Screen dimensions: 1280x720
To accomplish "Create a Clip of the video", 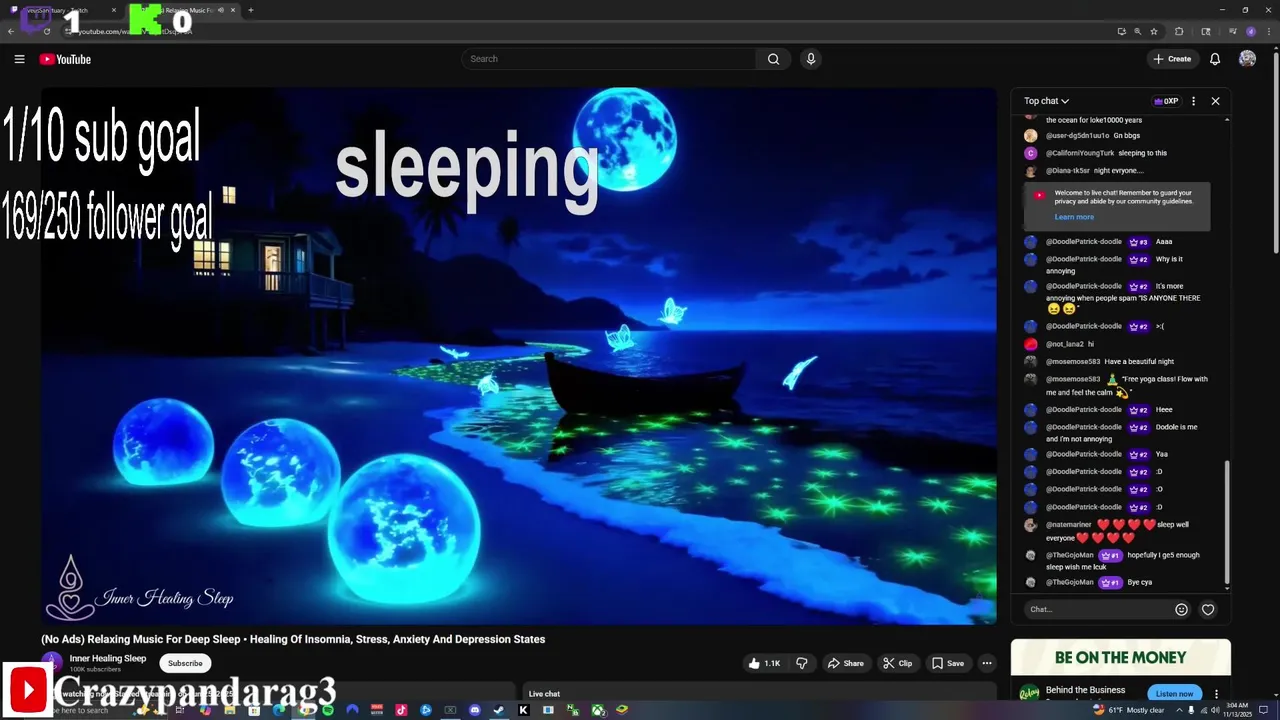I will point(897,663).
